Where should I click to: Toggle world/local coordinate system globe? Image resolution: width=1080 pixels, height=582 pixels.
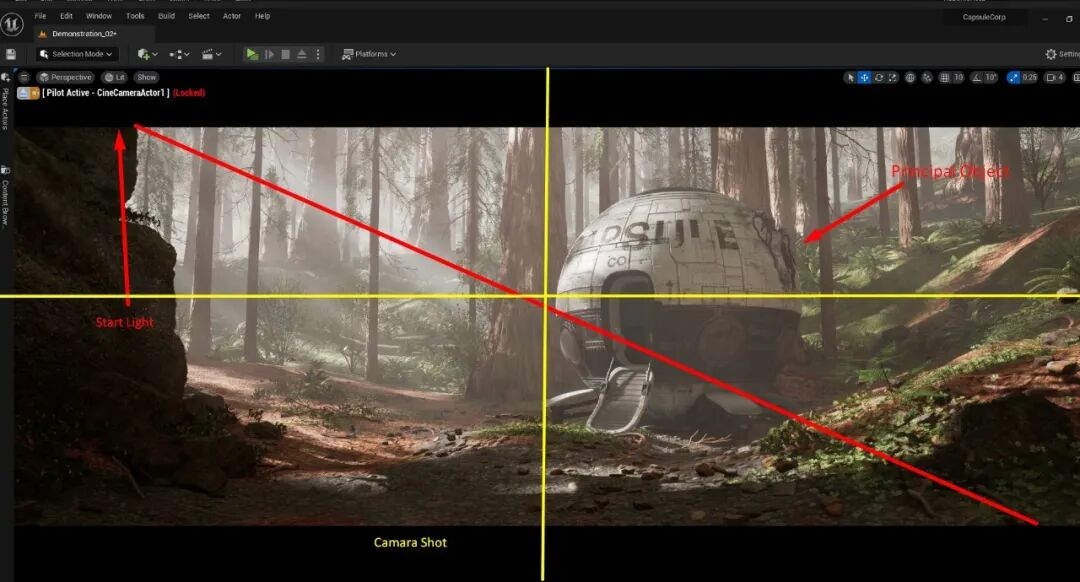coord(910,78)
